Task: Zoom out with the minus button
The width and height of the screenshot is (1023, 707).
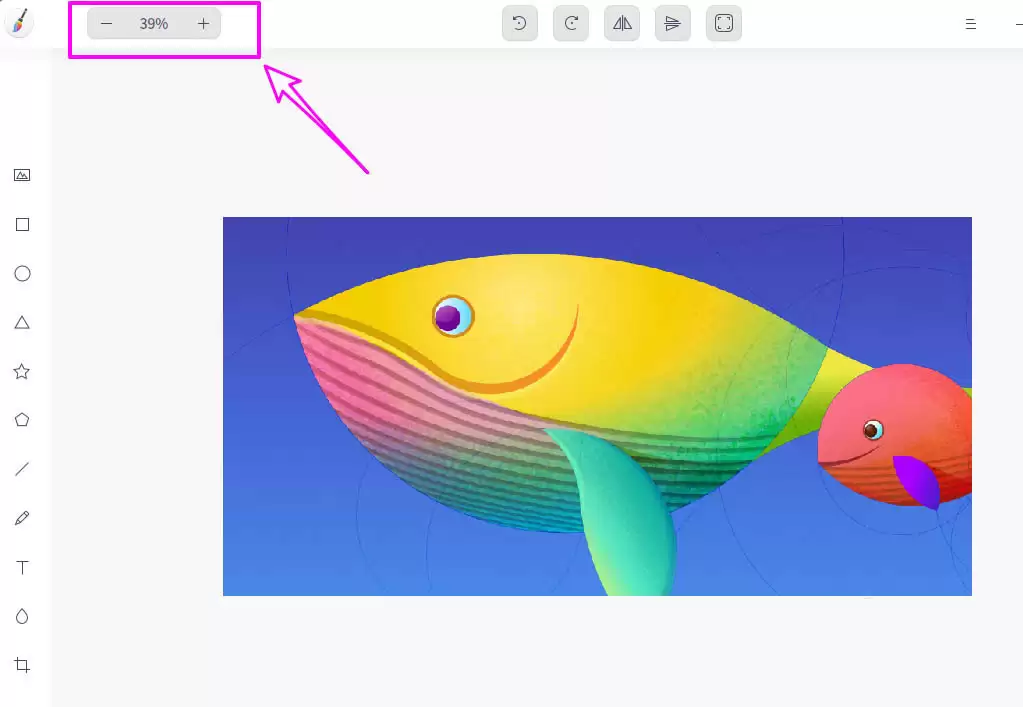Action: pos(106,23)
